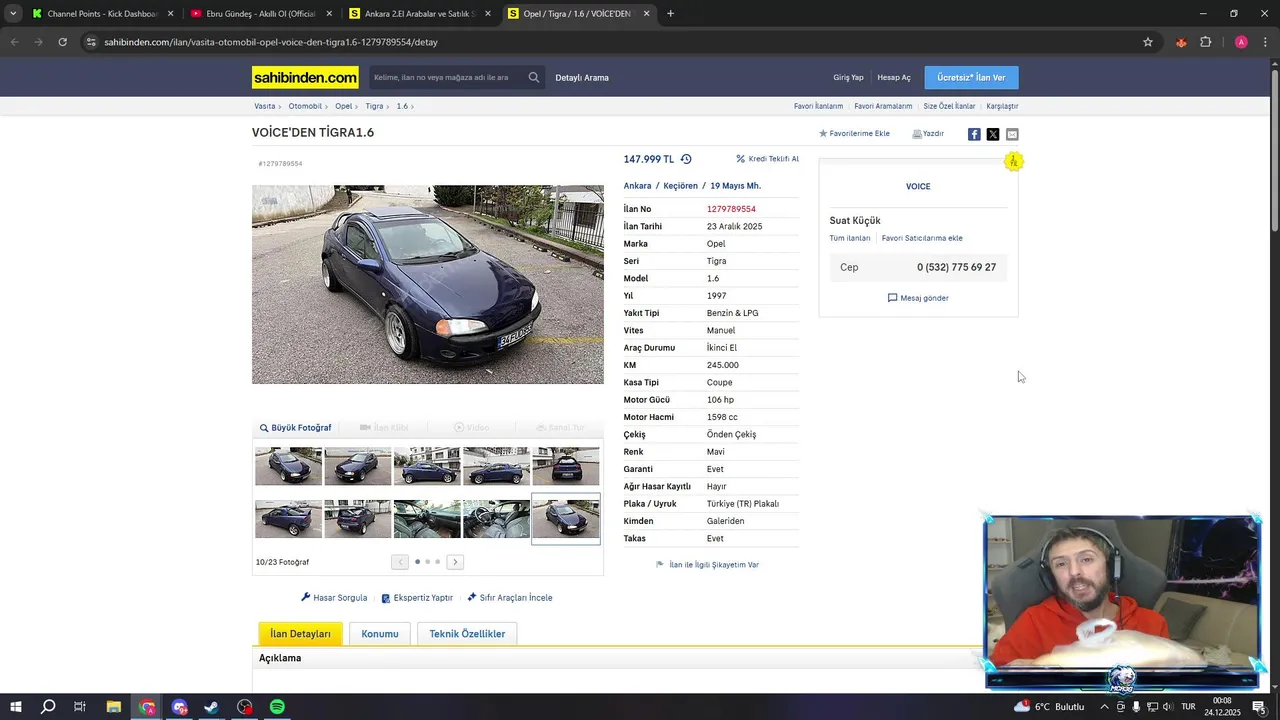Click the Mesaj gönder link
The width and height of the screenshot is (1280, 720).
click(x=918, y=298)
